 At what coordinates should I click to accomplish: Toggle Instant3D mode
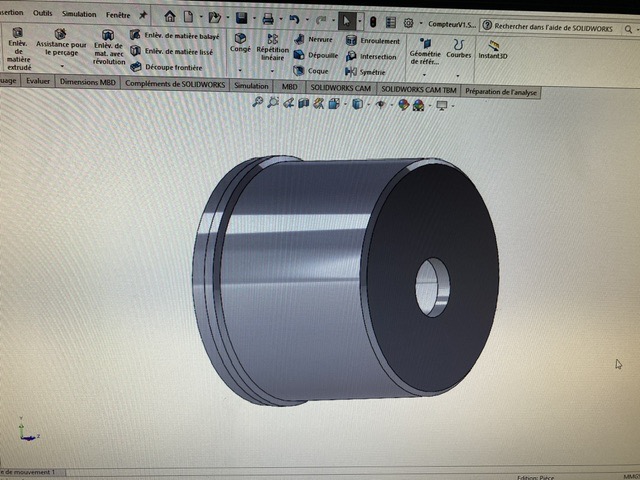tap(491, 49)
